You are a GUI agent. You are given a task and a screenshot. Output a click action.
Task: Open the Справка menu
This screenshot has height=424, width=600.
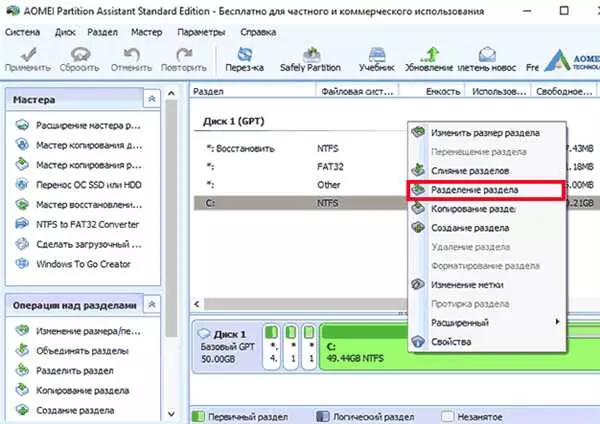258,32
